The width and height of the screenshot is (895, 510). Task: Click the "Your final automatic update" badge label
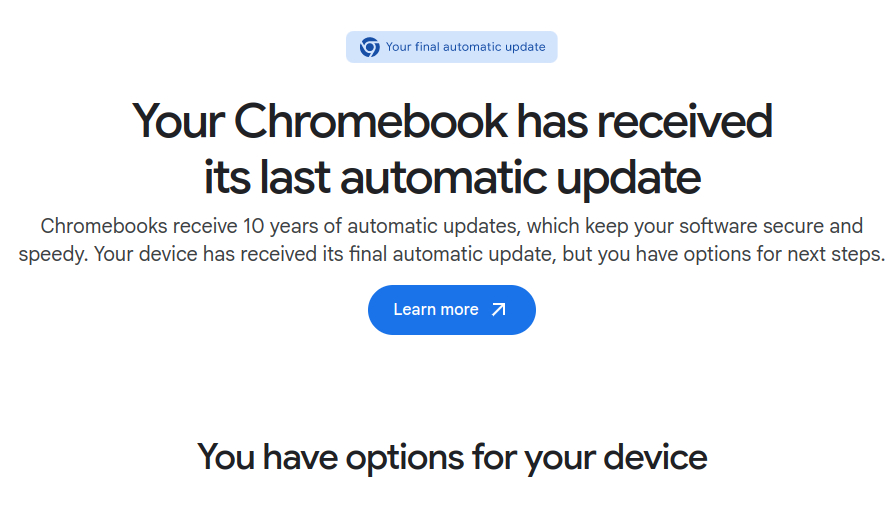coord(465,47)
